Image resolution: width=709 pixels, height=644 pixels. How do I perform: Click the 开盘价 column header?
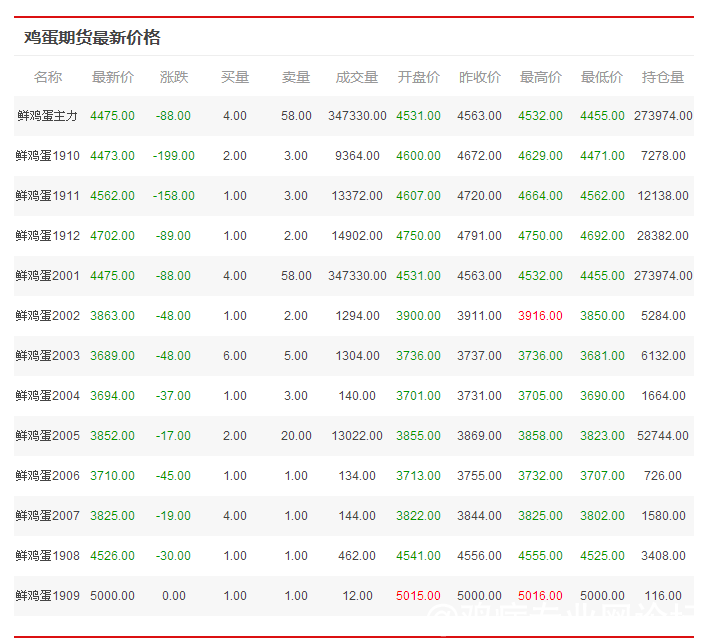pyautogui.click(x=418, y=77)
